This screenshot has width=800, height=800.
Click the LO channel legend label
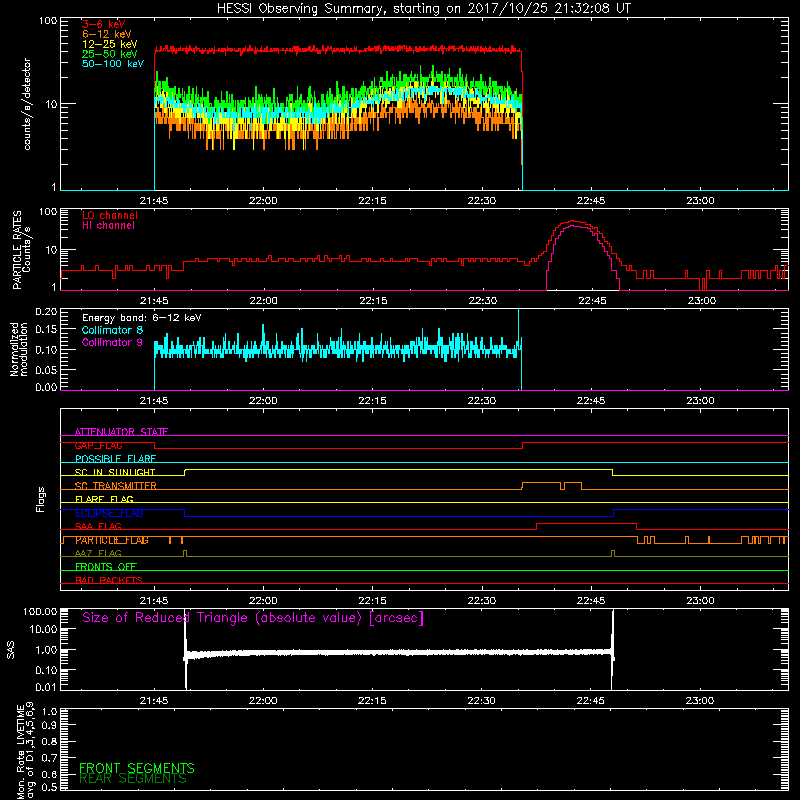point(110,215)
